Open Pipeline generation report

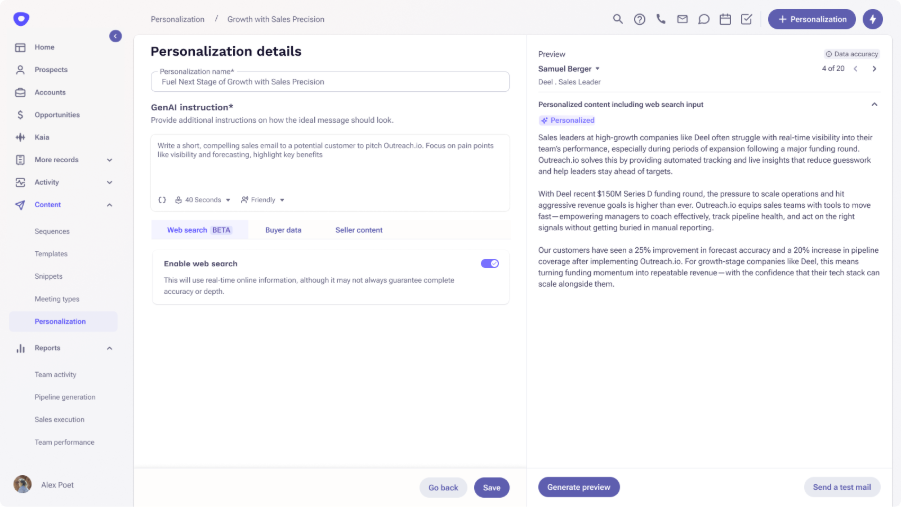(x=65, y=397)
